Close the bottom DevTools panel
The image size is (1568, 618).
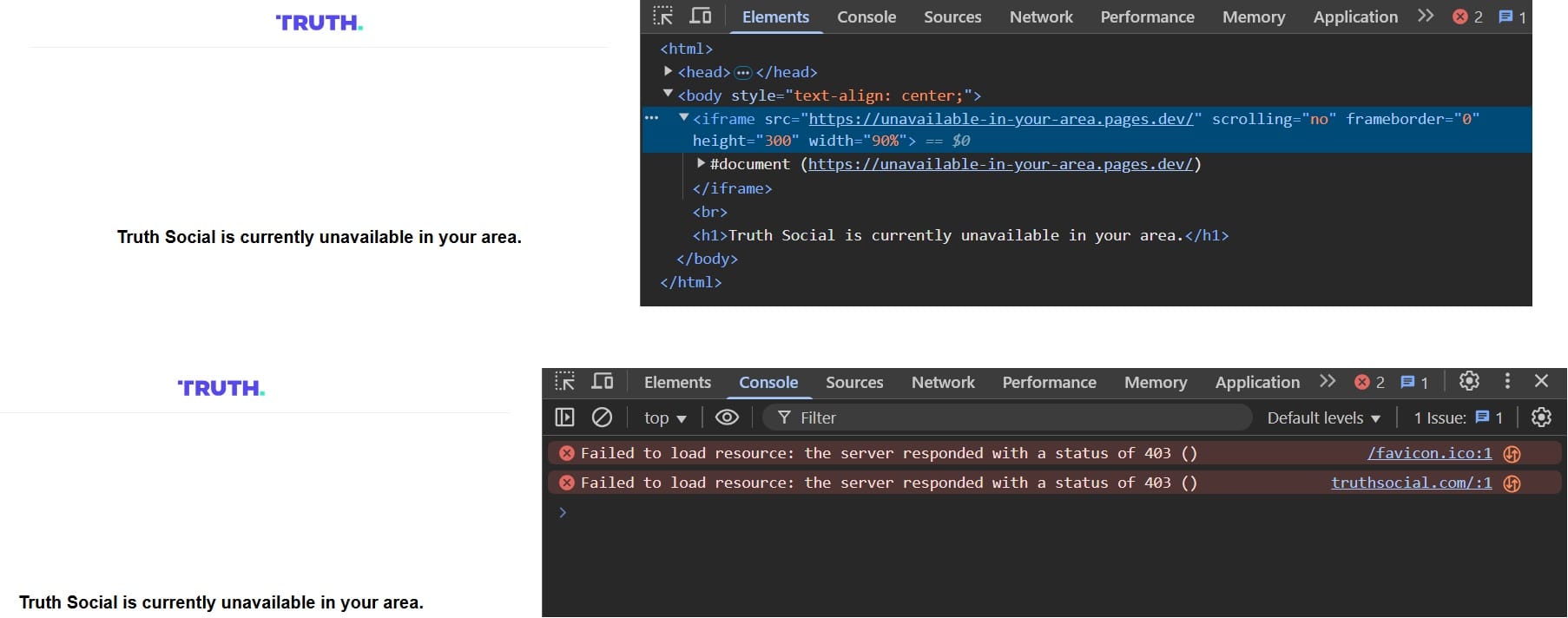tap(1541, 381)
